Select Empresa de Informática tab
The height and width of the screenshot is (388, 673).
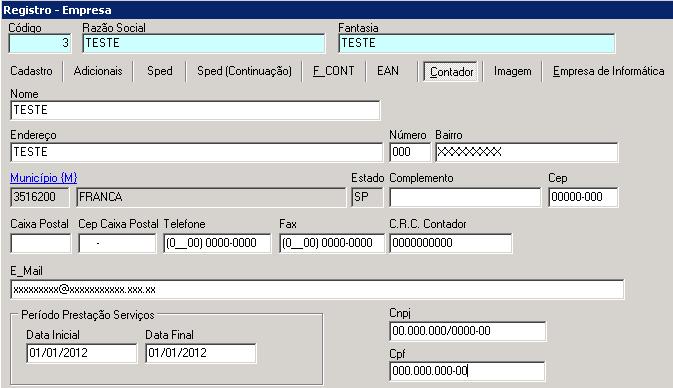pyautogui.click(x=608, y=71)
